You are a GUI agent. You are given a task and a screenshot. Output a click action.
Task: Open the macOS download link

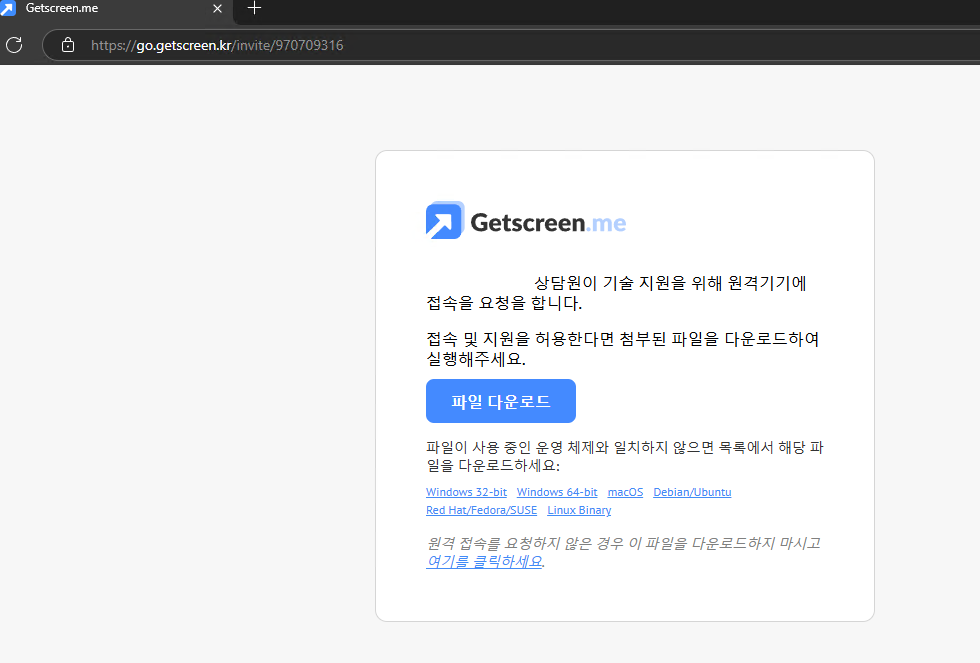(x=625, y=492)
